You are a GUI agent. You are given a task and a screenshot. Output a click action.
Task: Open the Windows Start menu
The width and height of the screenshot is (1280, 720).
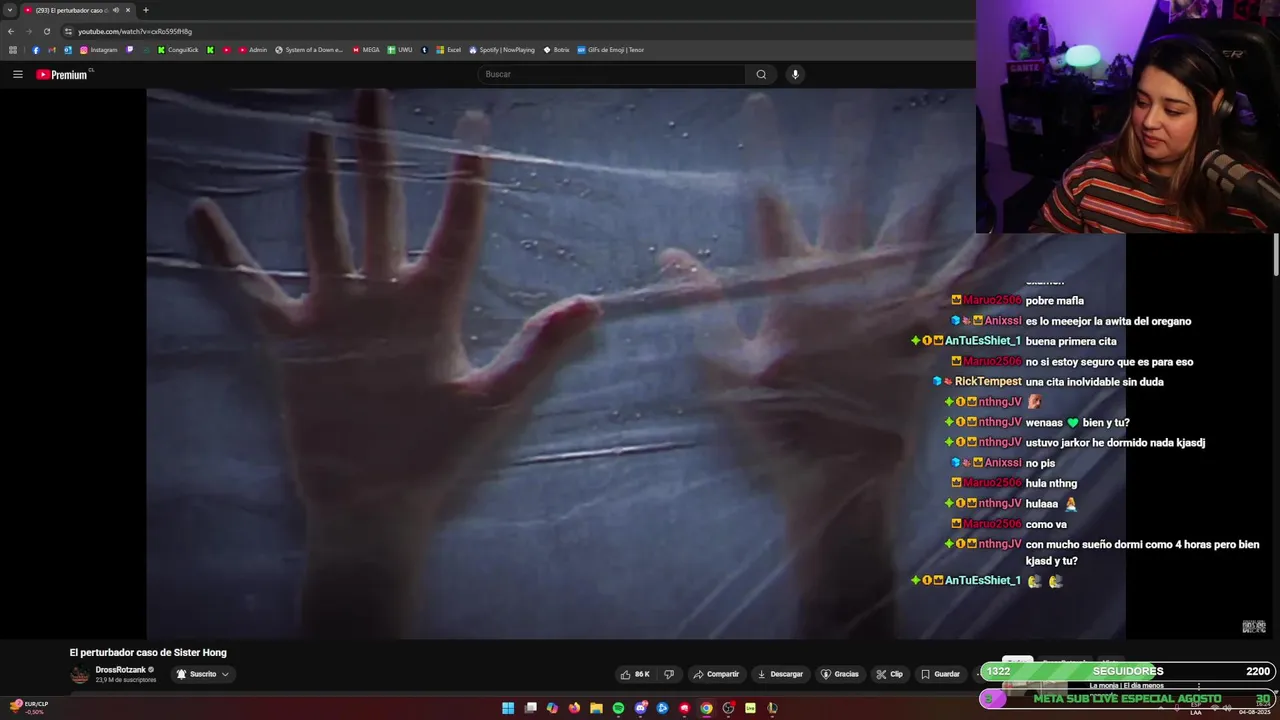tap(508, 708)
